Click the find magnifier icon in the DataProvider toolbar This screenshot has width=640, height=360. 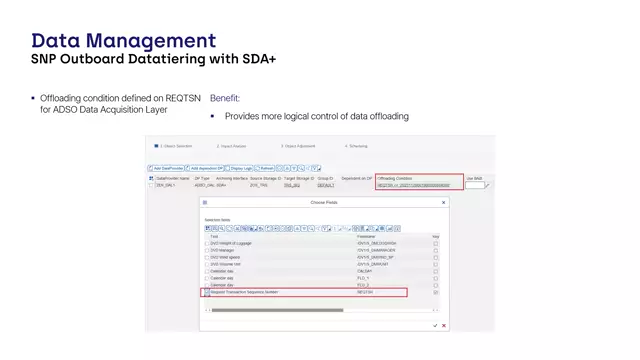tap(301, 168)
